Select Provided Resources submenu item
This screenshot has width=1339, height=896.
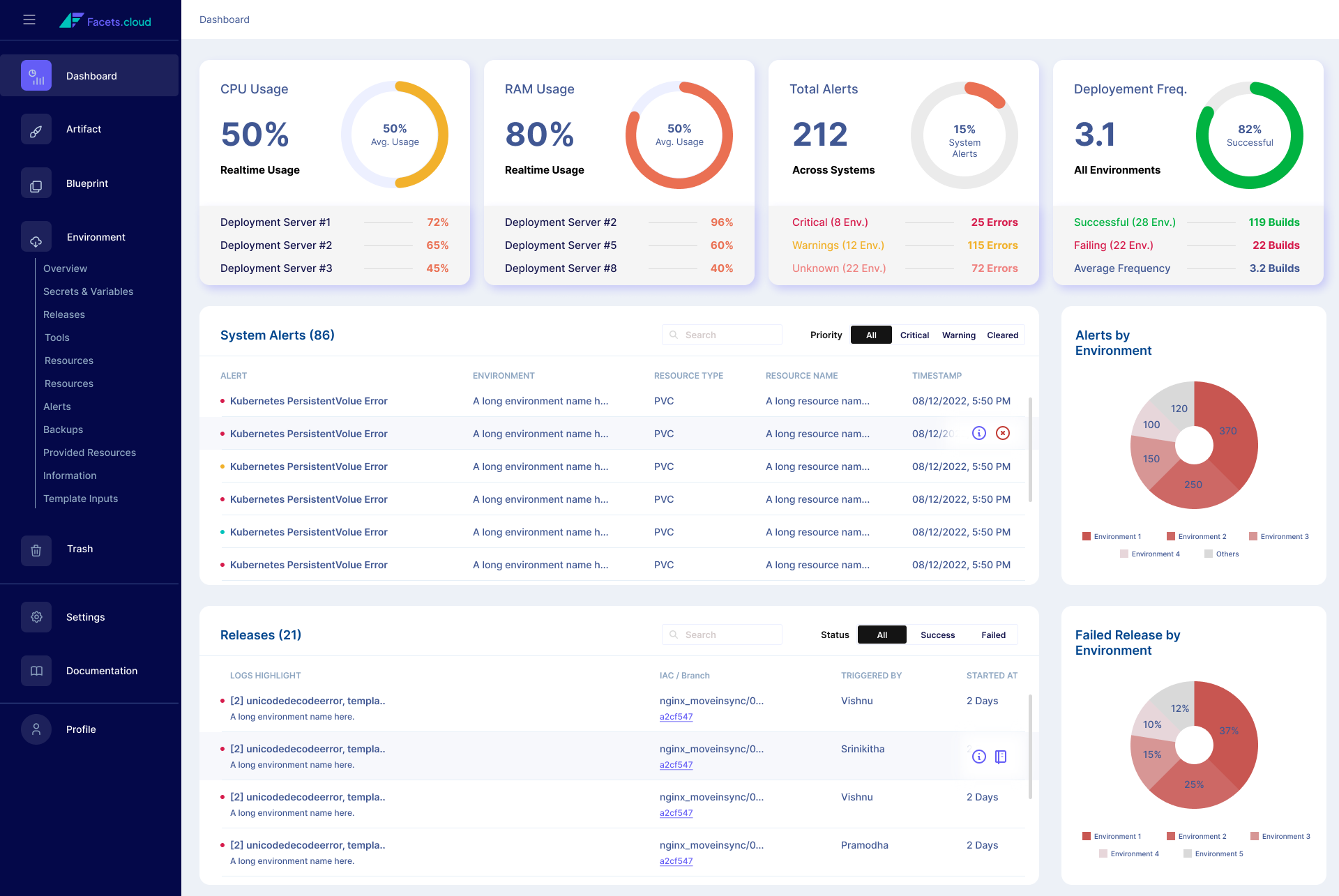[x=89, y=453]
